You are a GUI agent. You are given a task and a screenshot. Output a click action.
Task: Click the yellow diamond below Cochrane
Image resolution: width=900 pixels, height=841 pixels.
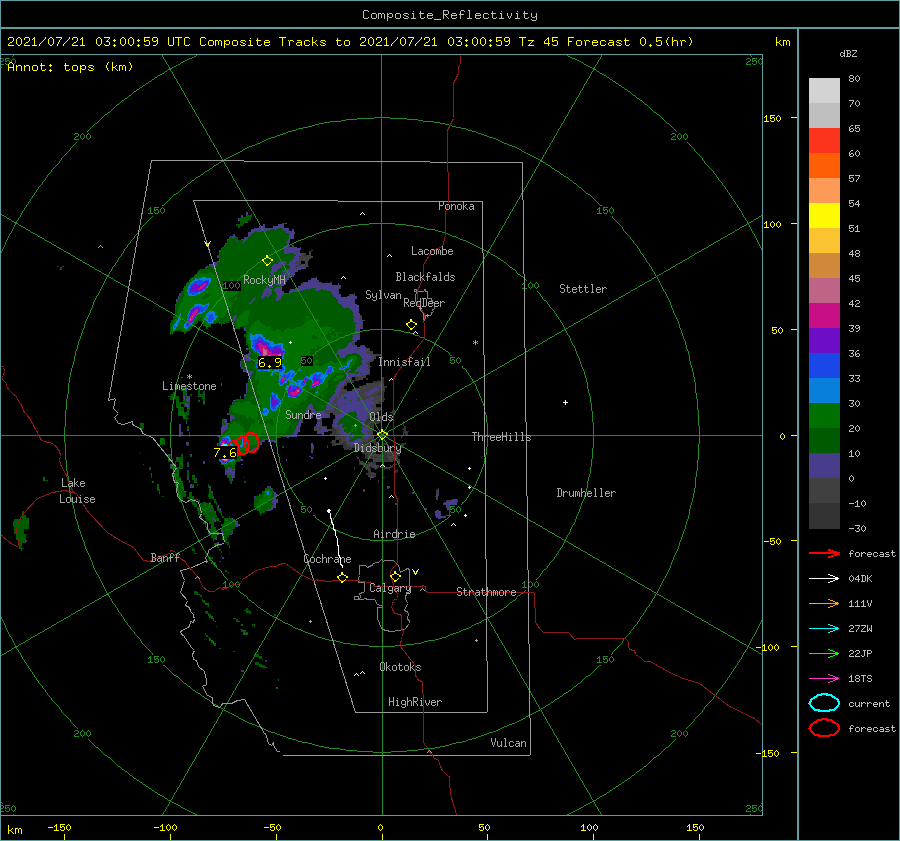343,578
